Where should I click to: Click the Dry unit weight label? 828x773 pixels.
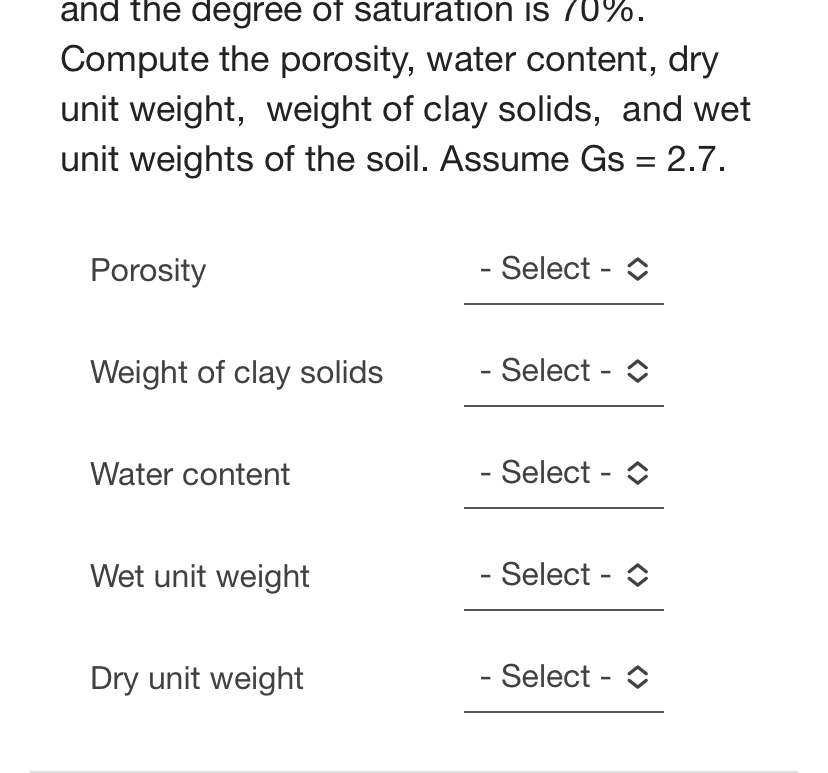point(196,679)
